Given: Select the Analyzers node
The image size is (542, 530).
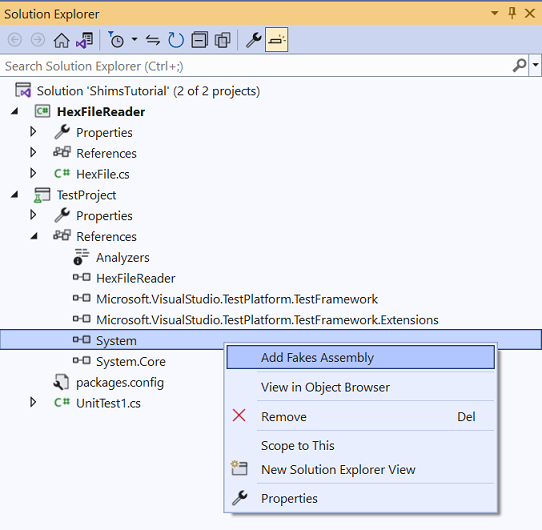Looking at the screenshot, I should click(123, 258).
